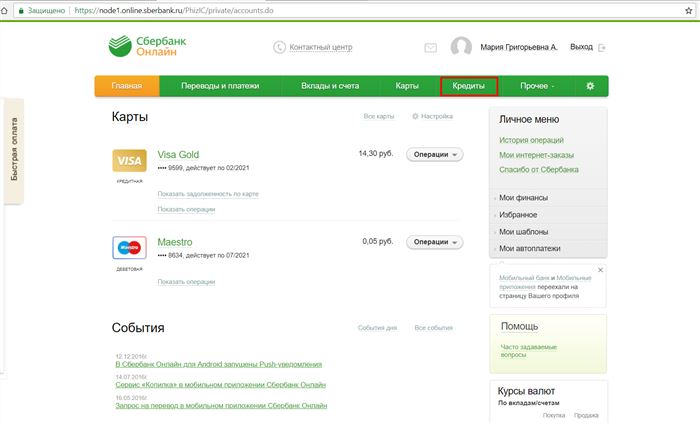Image resolution: width=700 pixels, height=424 pixels.
Task: Click the Выход logout link
Action: click(x=581, y=47)
